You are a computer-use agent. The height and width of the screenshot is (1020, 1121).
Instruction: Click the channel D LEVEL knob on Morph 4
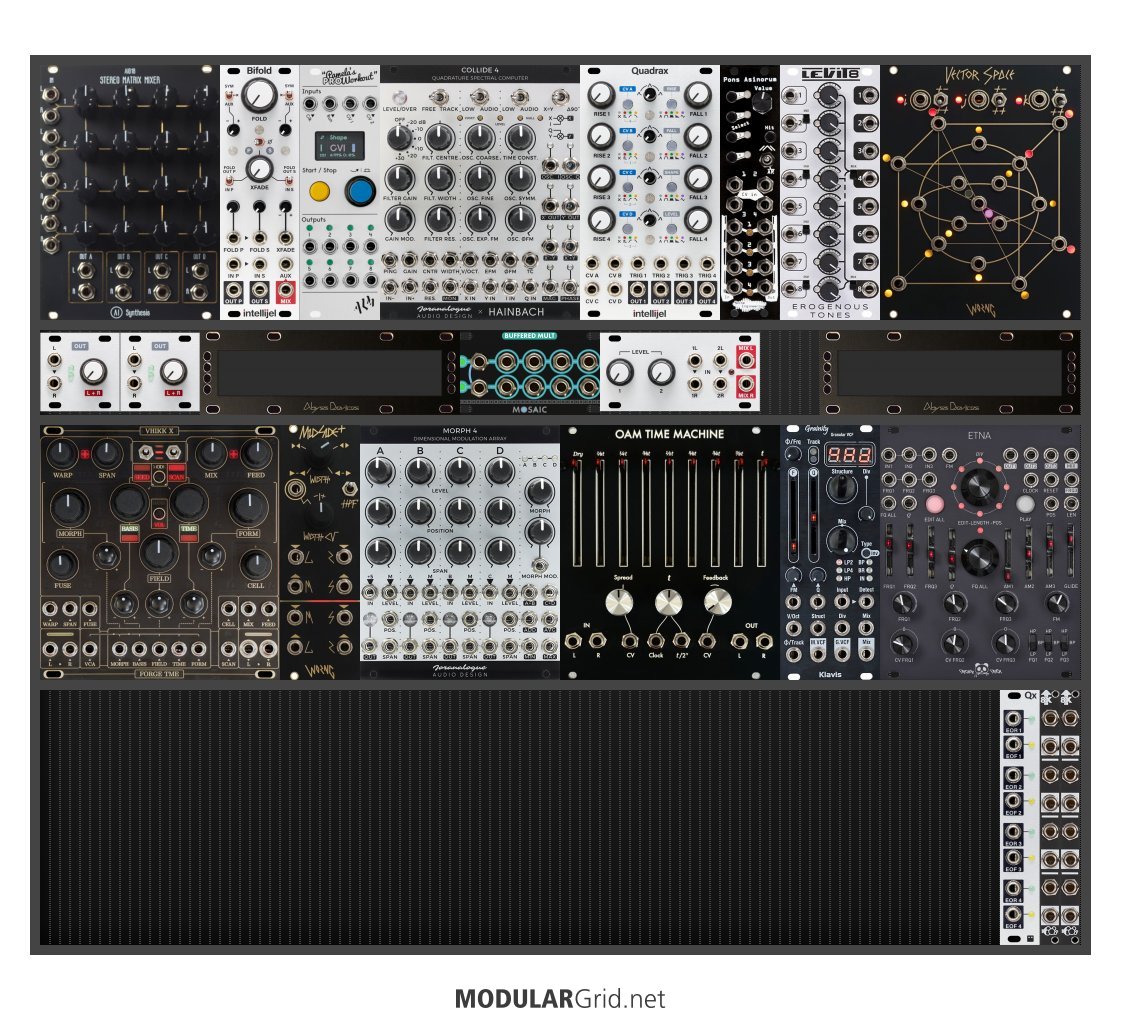click(500, 471)
